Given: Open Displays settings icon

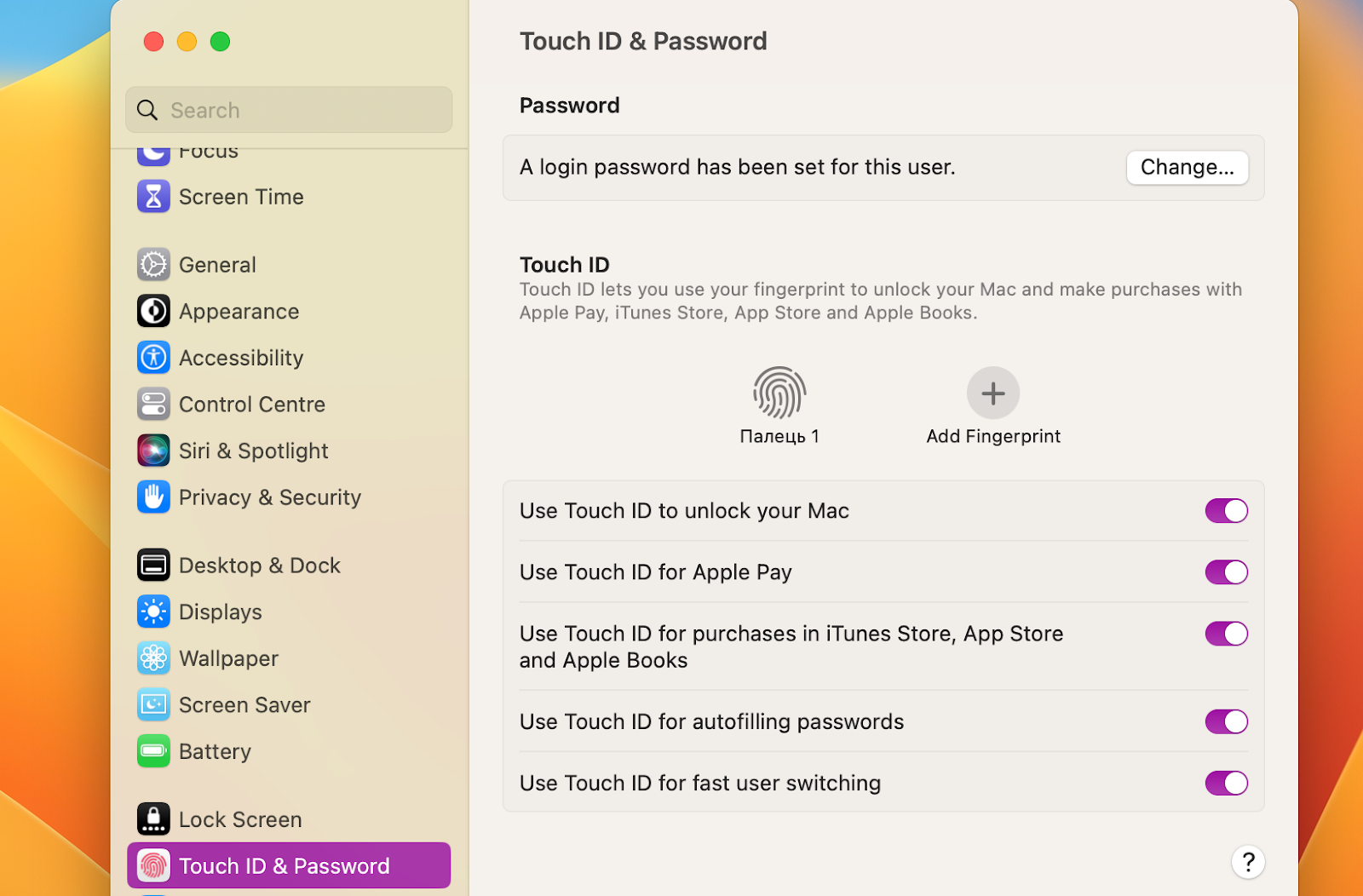Looking at the screenshot, I should tap(153, 612).
